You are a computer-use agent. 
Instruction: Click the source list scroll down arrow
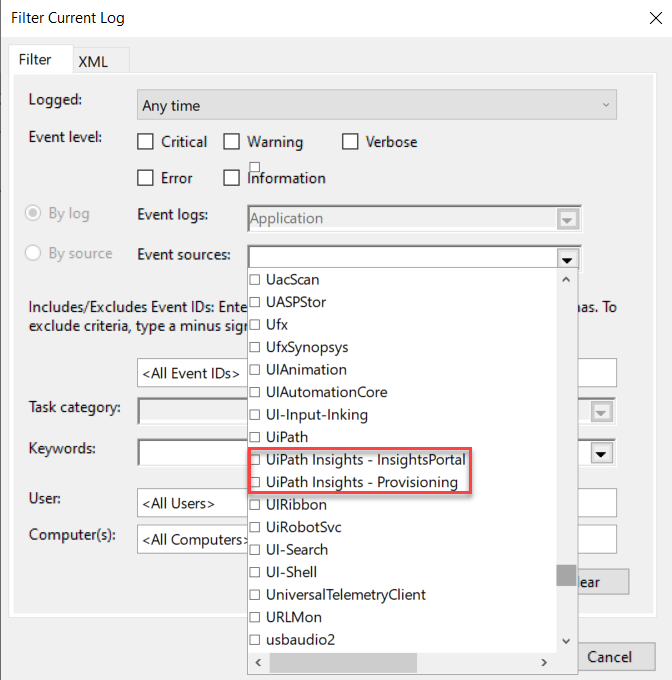[x=566, y=641]
